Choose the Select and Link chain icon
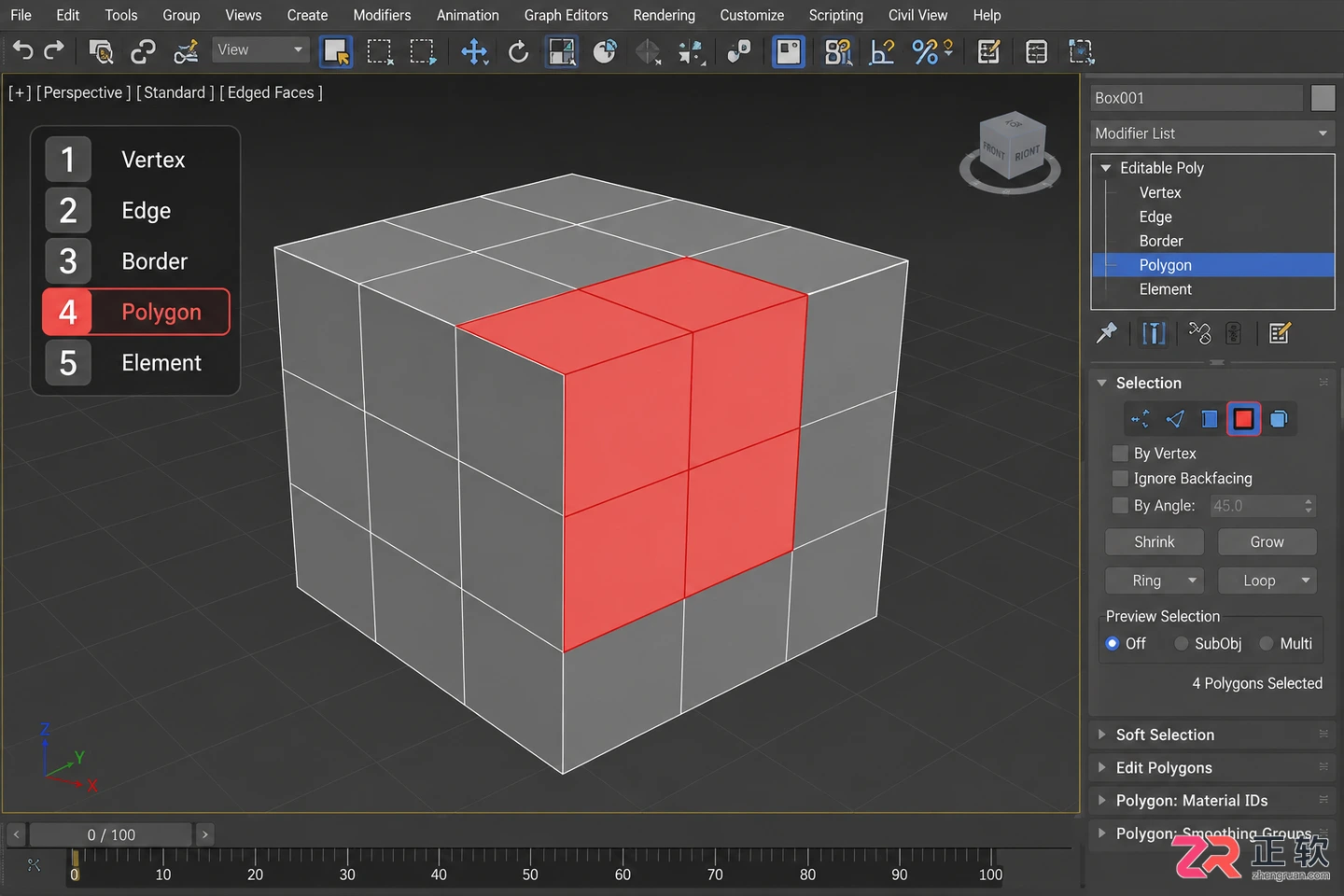 (143, 51)
